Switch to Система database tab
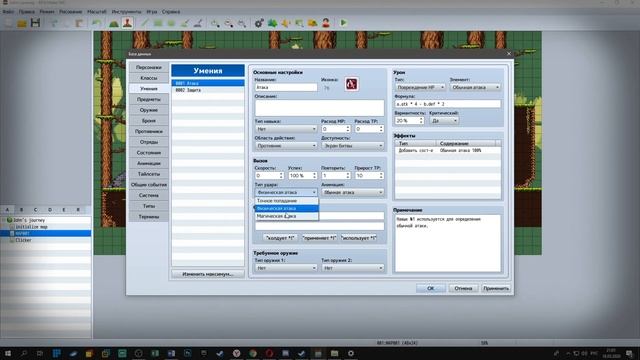 pos(149,195)
